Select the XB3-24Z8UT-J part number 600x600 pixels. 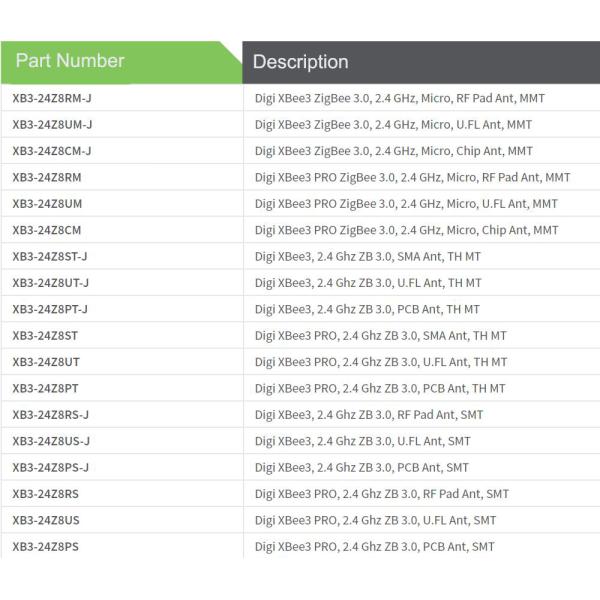[50, 283]
